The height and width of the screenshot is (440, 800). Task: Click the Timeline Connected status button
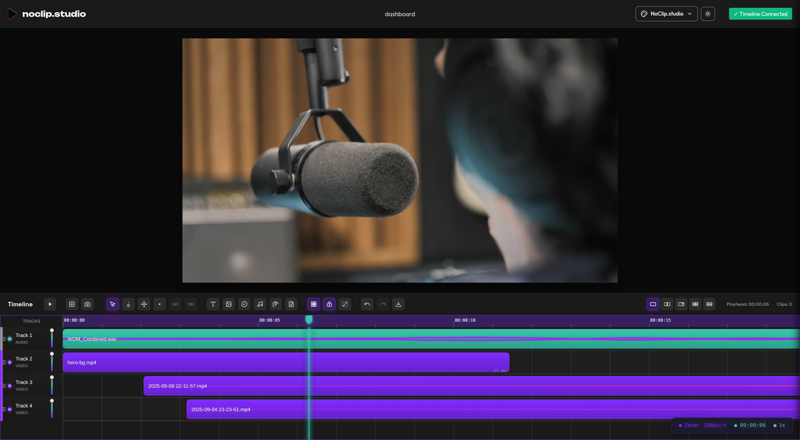click(x=760, y=14)
